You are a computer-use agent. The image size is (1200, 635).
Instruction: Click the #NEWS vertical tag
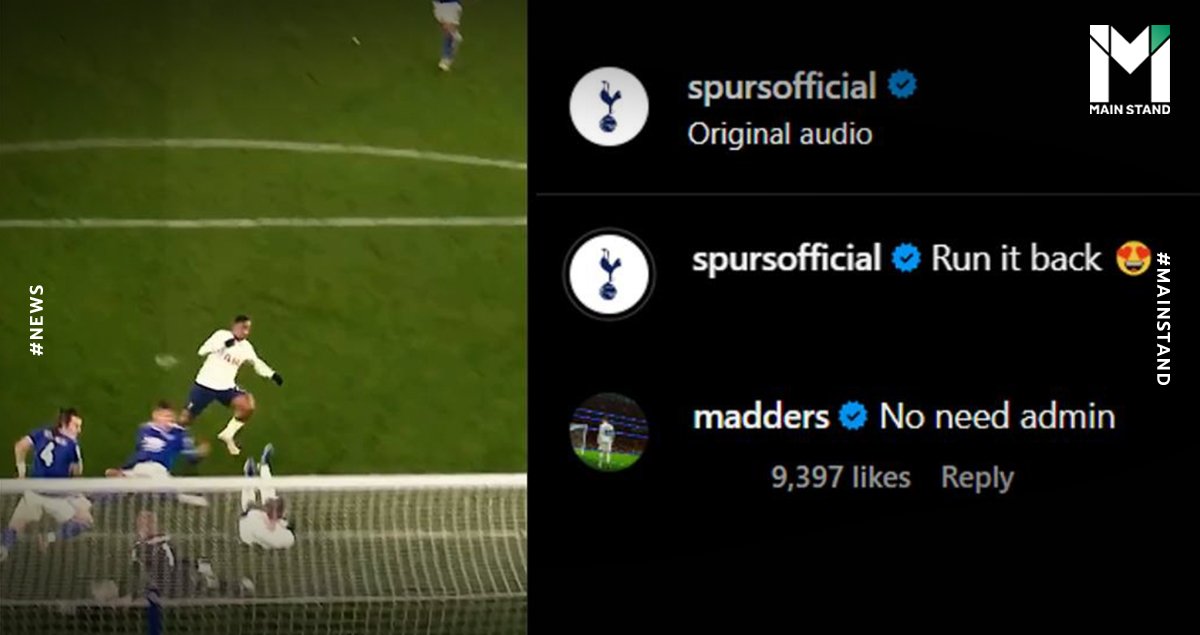click(x=37, y=320)
